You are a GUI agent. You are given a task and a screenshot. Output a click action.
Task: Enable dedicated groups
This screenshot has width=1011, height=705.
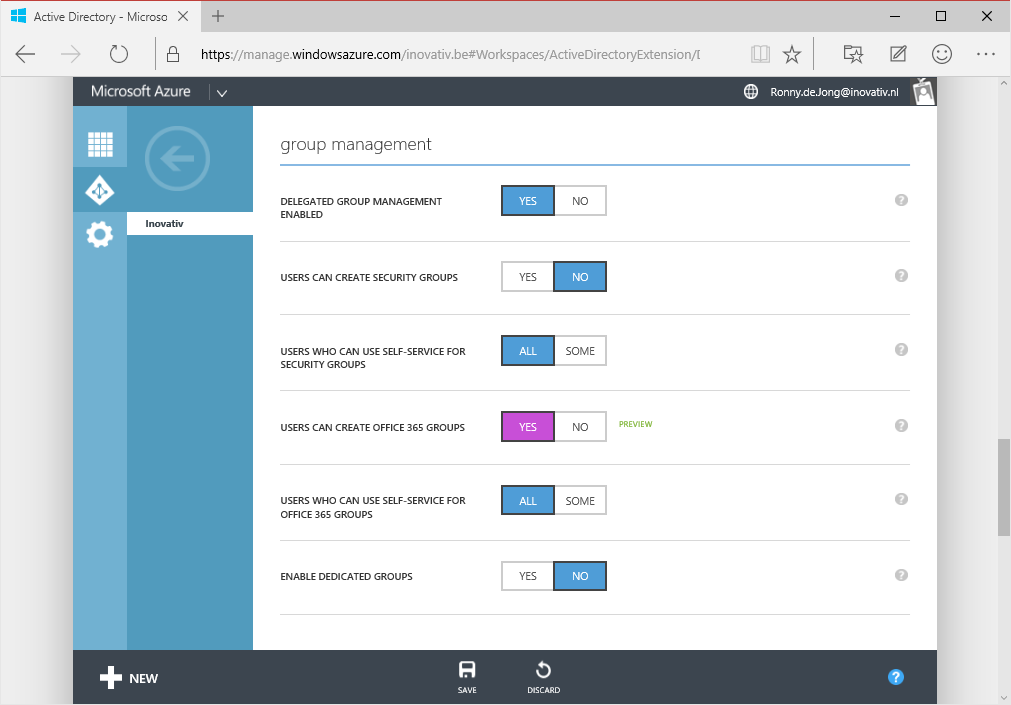(x=527, y=575)
